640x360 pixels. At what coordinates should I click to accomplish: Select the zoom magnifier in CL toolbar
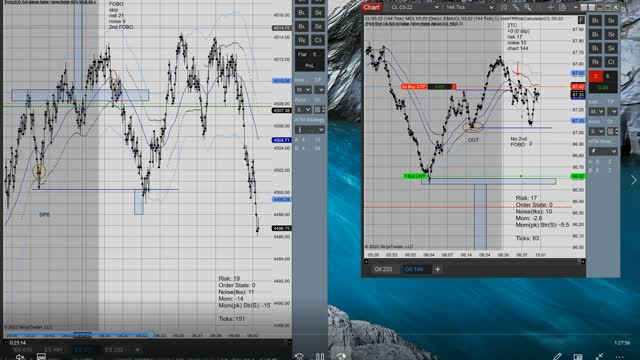tap(527, 7)
